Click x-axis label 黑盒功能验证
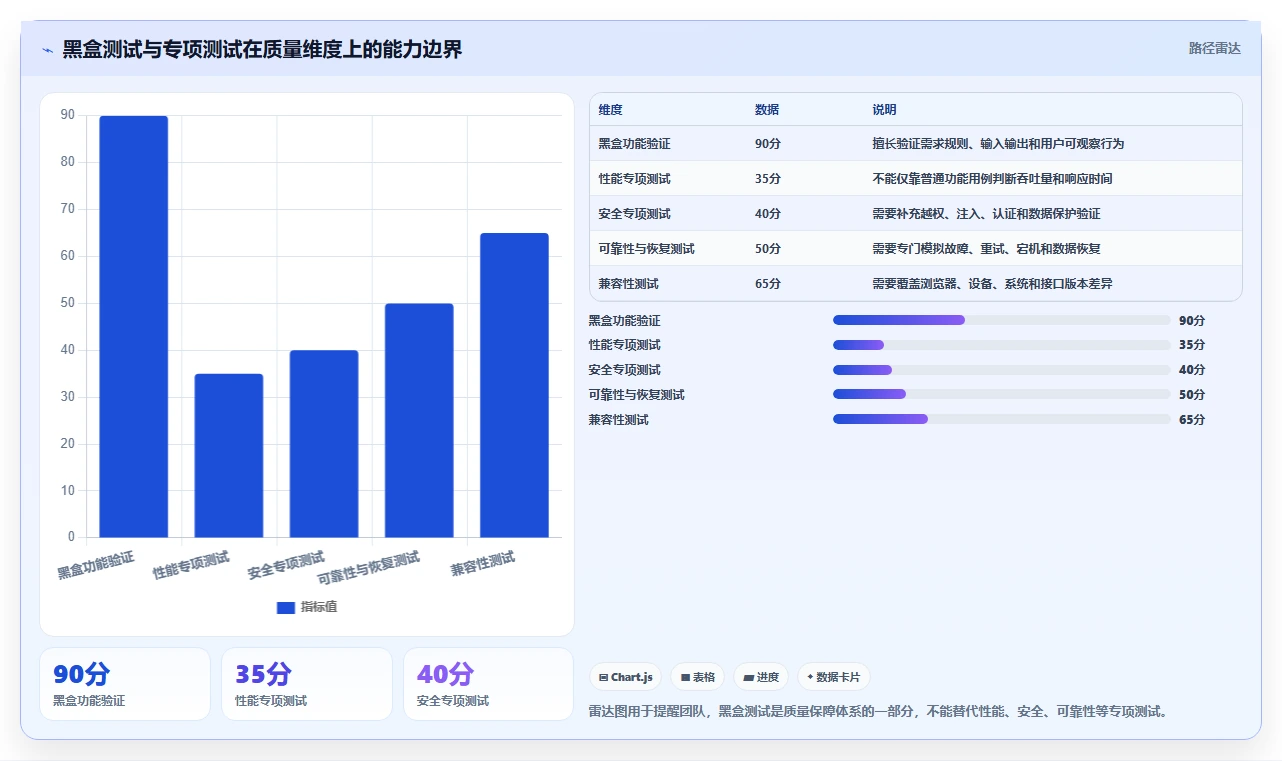Viewport: 1282px width, 761px height. pos(96,565)
